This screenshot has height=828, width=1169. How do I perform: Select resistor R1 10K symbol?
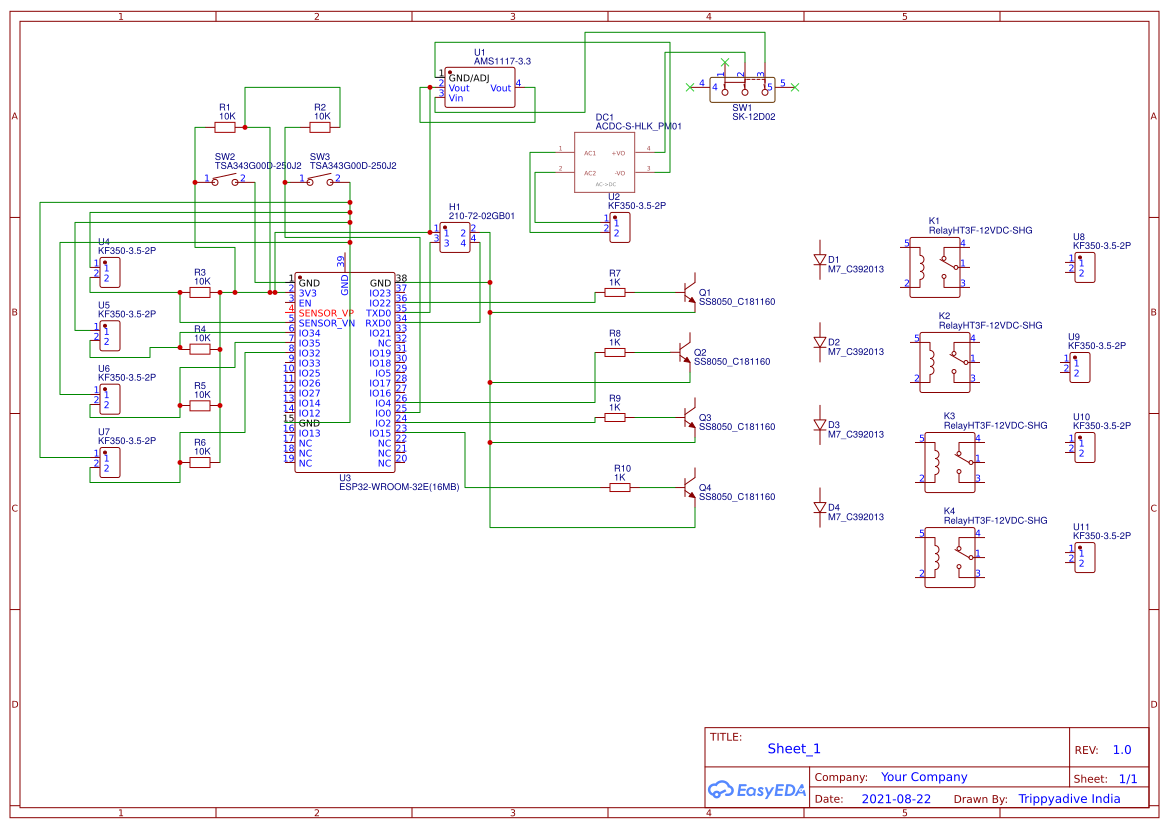(x=225, y=127)
